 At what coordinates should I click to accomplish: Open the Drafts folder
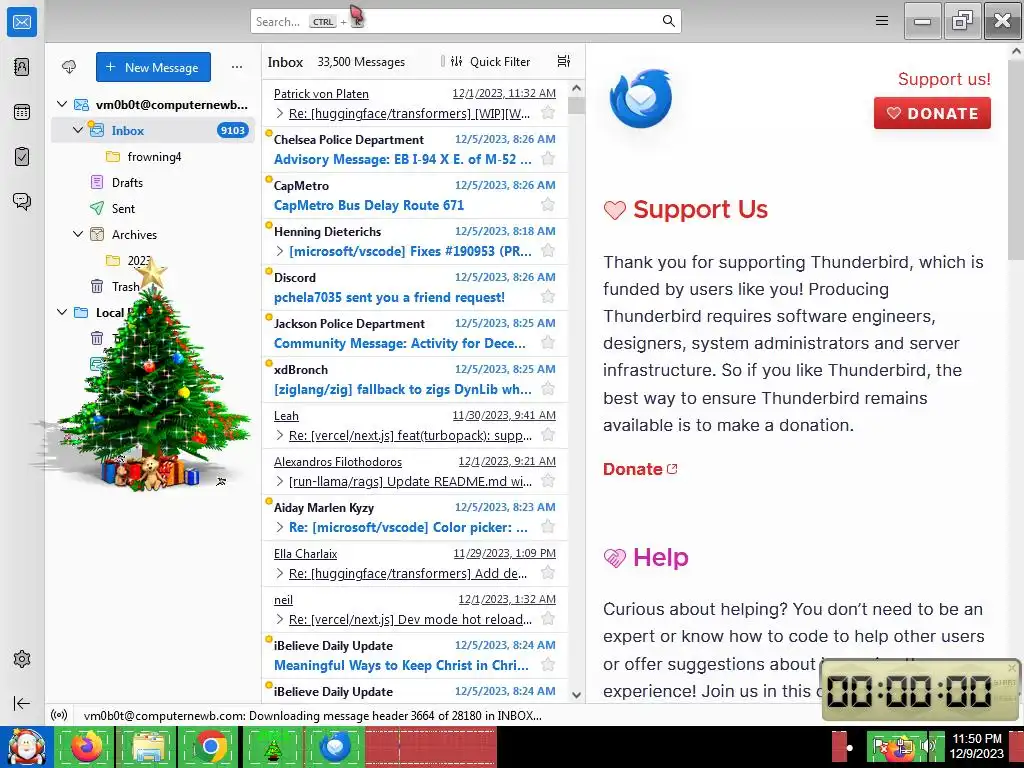click(153, 183)
